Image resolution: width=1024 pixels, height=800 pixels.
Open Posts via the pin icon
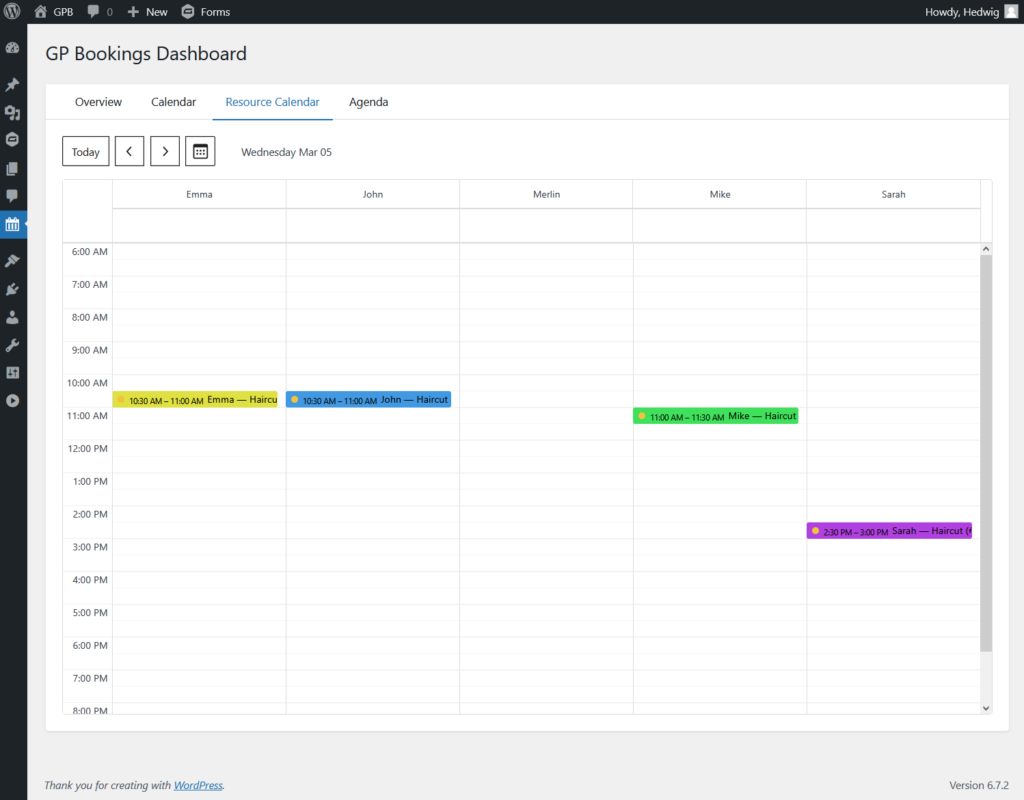[x=12, y=84]
